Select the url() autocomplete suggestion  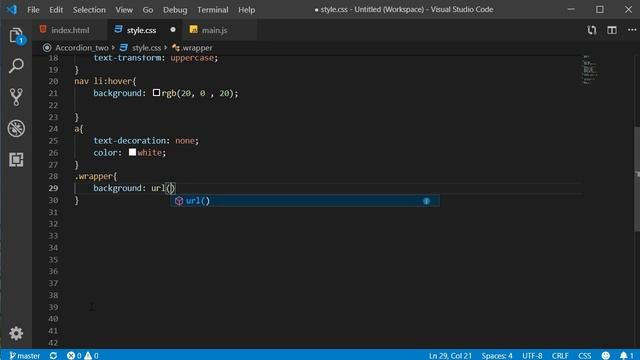305,201
